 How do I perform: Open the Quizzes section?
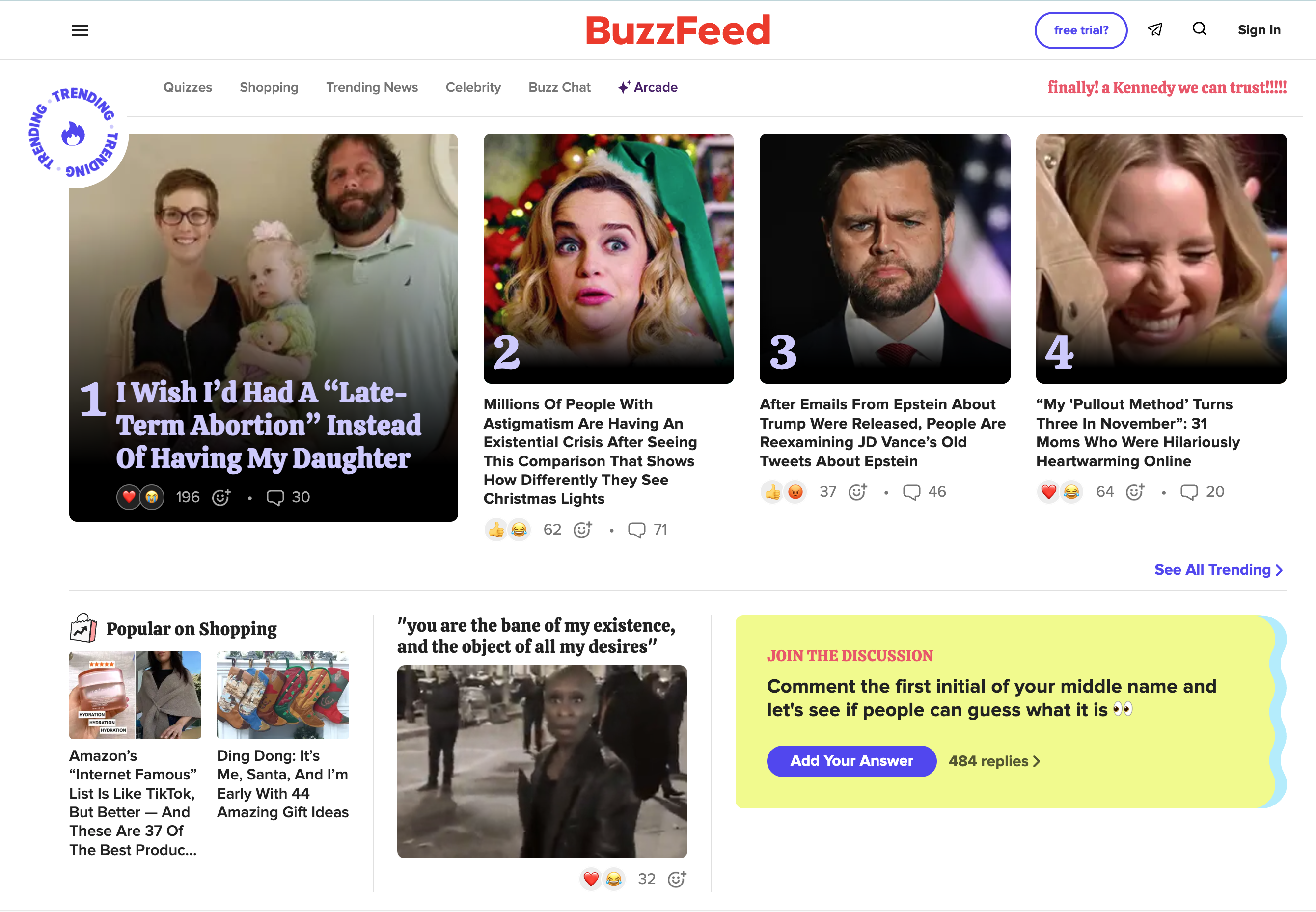pos(188,87)
